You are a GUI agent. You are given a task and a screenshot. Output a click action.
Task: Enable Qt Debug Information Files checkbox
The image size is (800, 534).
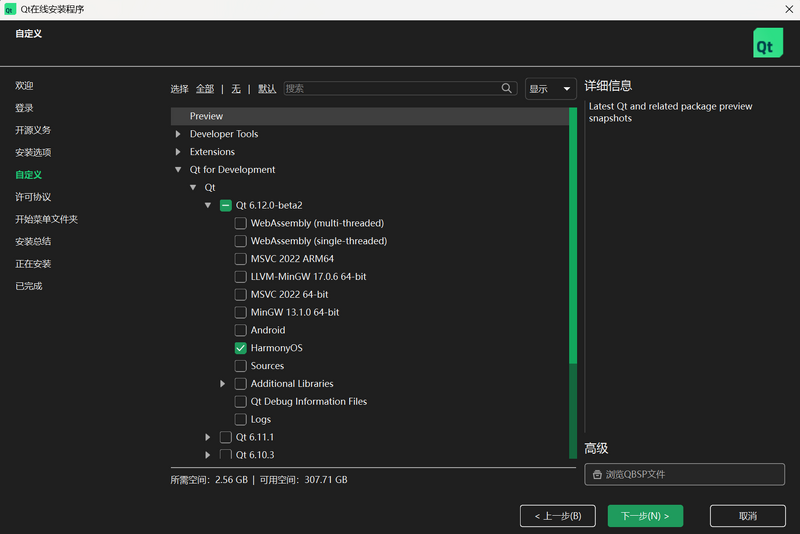(240, 401)
